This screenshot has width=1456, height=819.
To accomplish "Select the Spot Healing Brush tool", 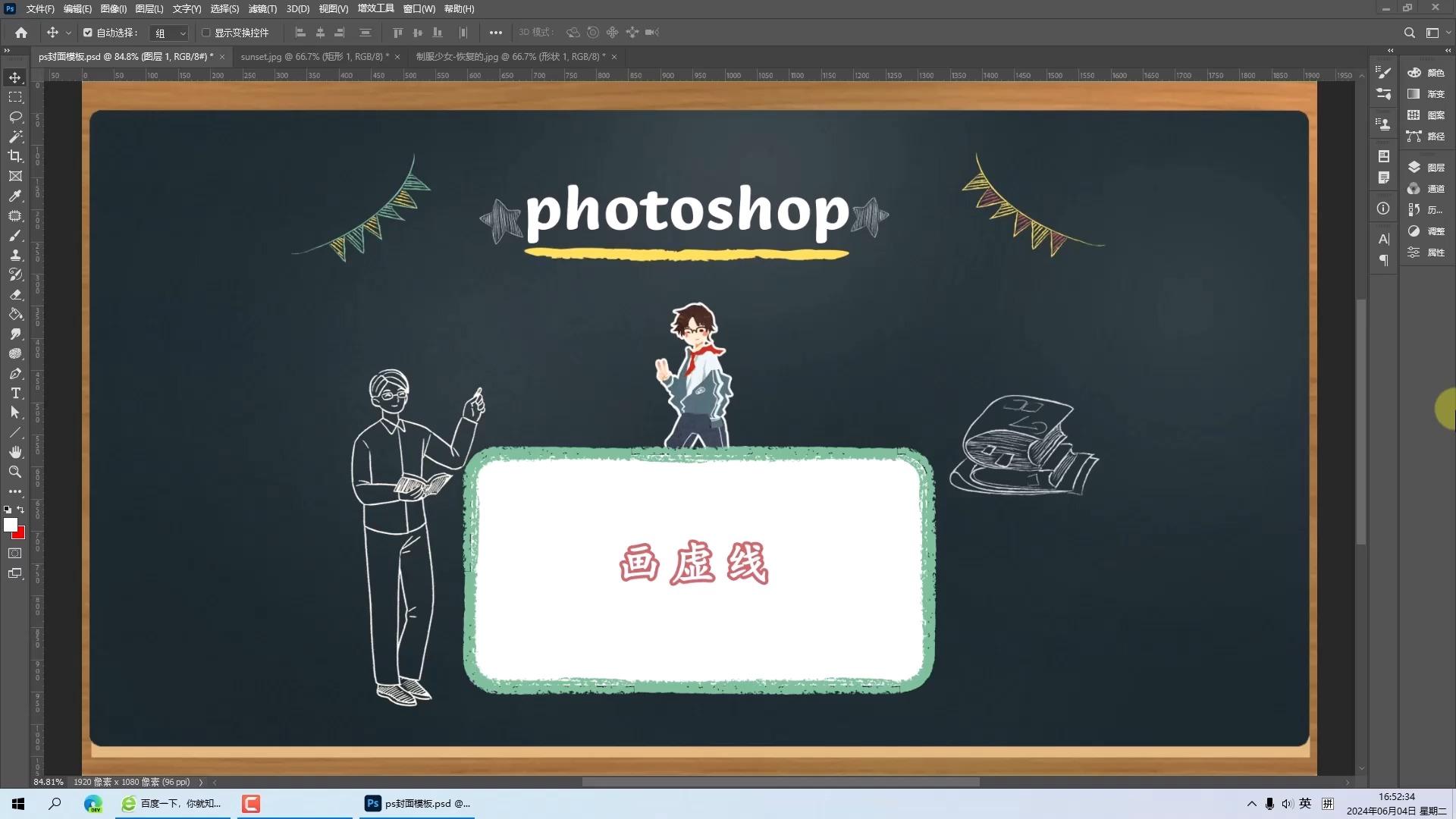I will coord(15,215).
